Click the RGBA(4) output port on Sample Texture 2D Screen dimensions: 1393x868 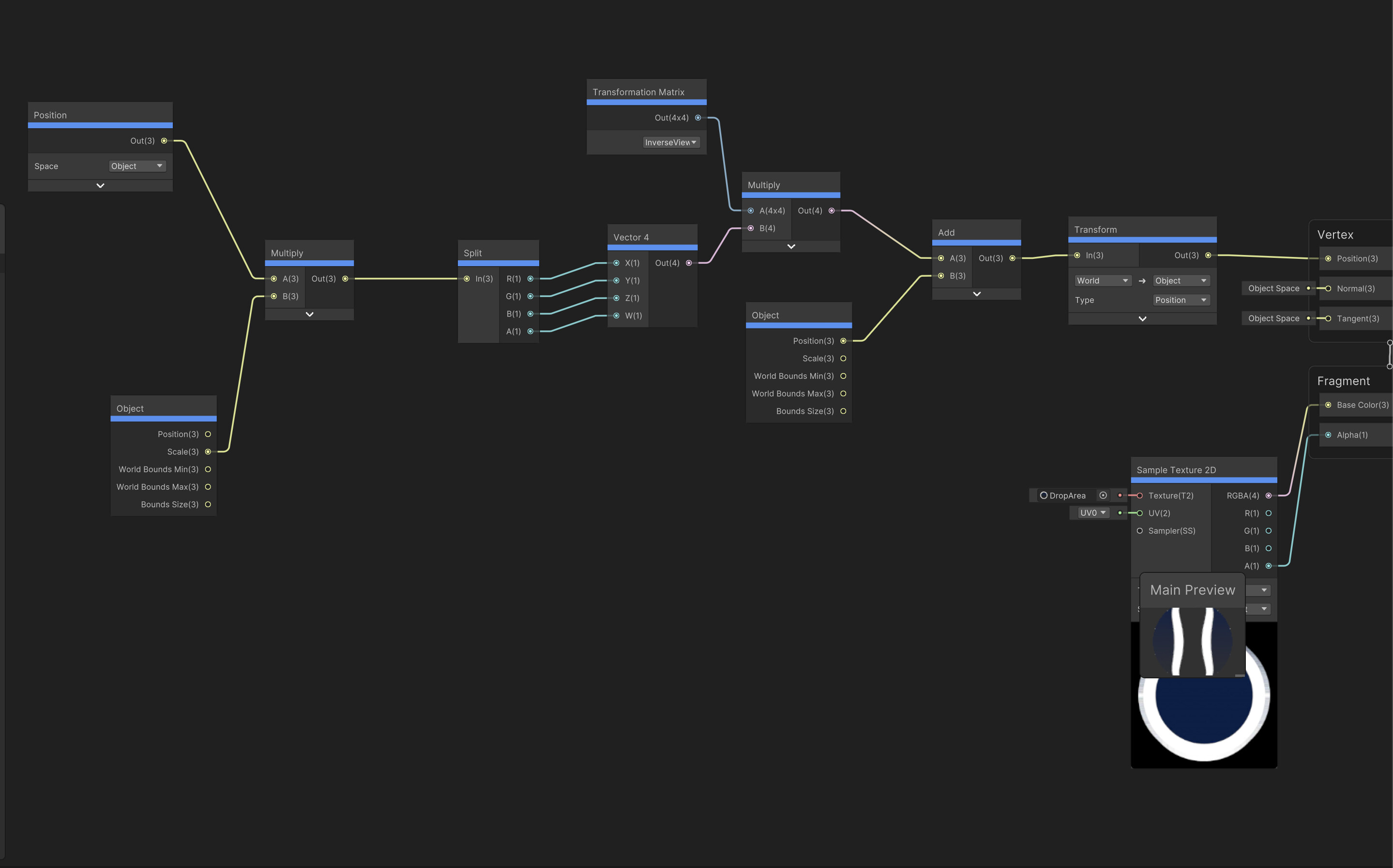point(1269,495)
